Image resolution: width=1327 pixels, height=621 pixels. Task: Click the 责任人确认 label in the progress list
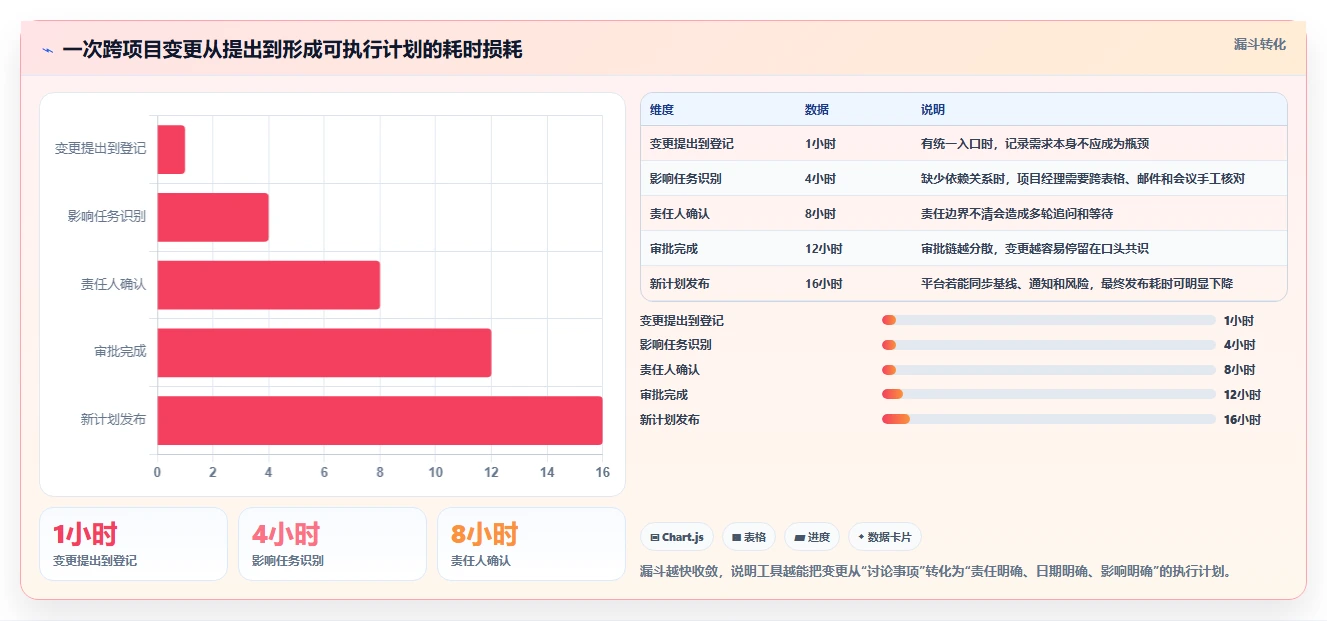[x=670, y=370]
